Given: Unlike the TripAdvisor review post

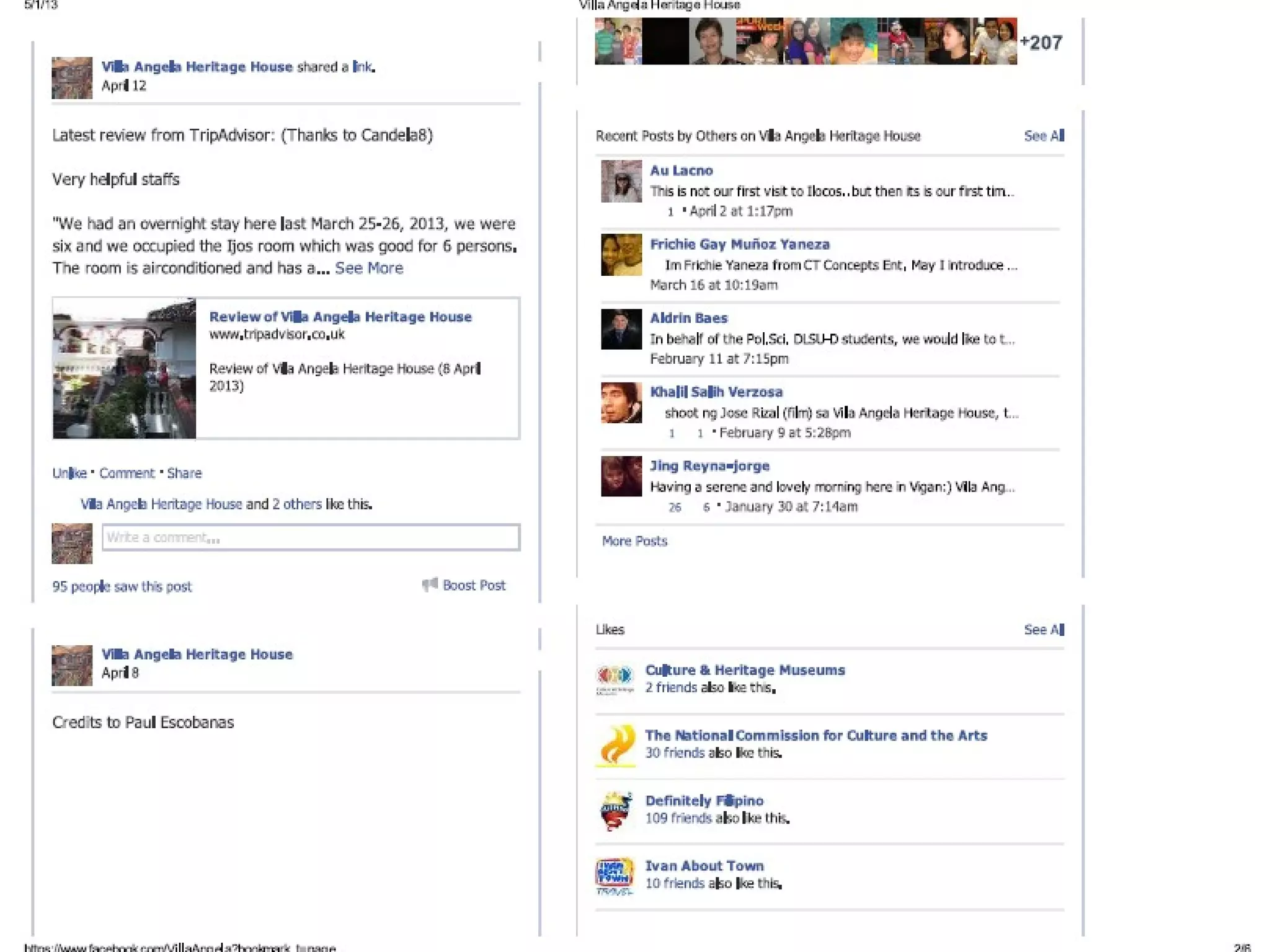Looking at the screenshot, I should pyautogui.click(x=69, y=473).
